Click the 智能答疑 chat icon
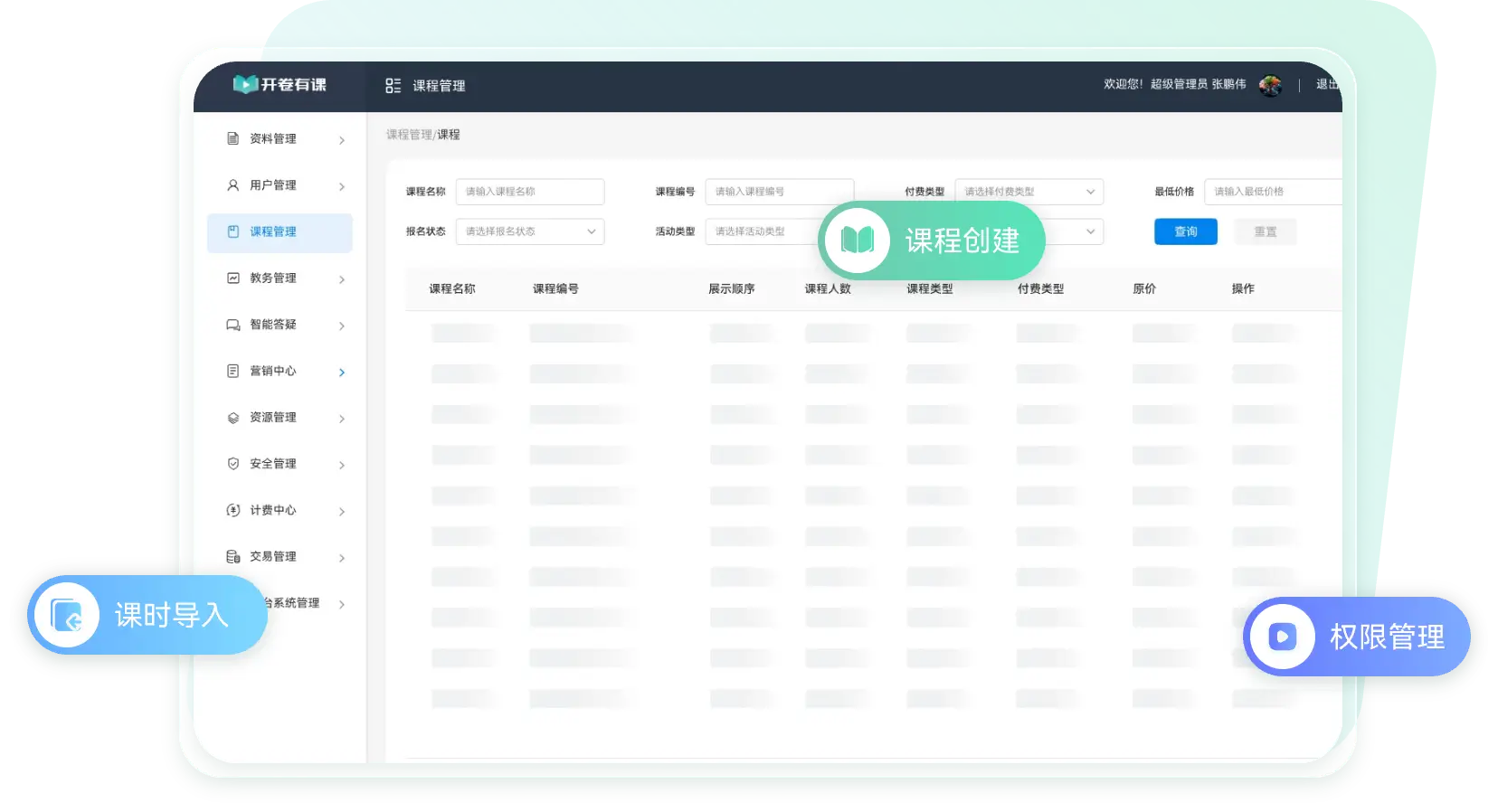This screenshot has width=1498, height=812. [x=232, y=325]
